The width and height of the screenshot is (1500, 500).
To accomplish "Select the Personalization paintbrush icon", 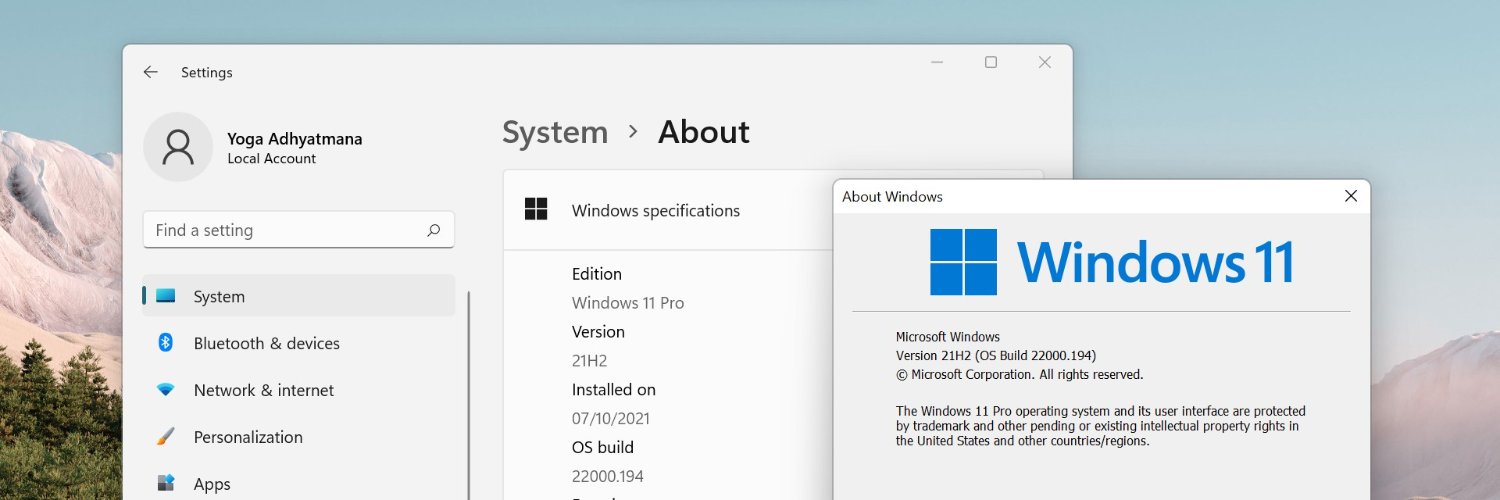I will [166, 437].
